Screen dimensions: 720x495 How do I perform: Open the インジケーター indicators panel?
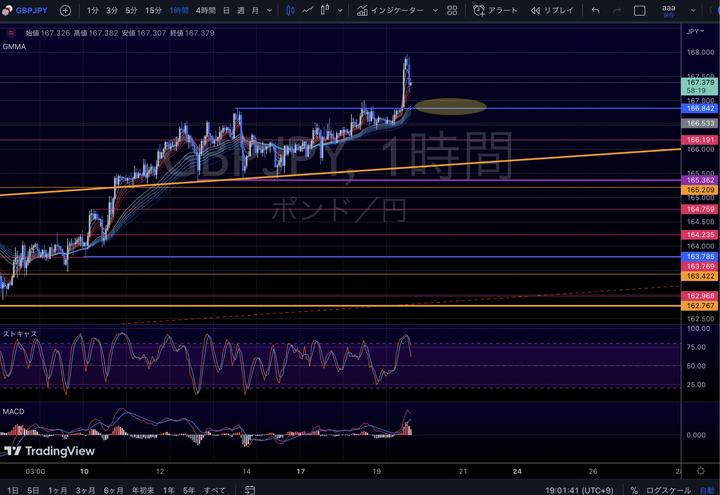click(391, 10)
